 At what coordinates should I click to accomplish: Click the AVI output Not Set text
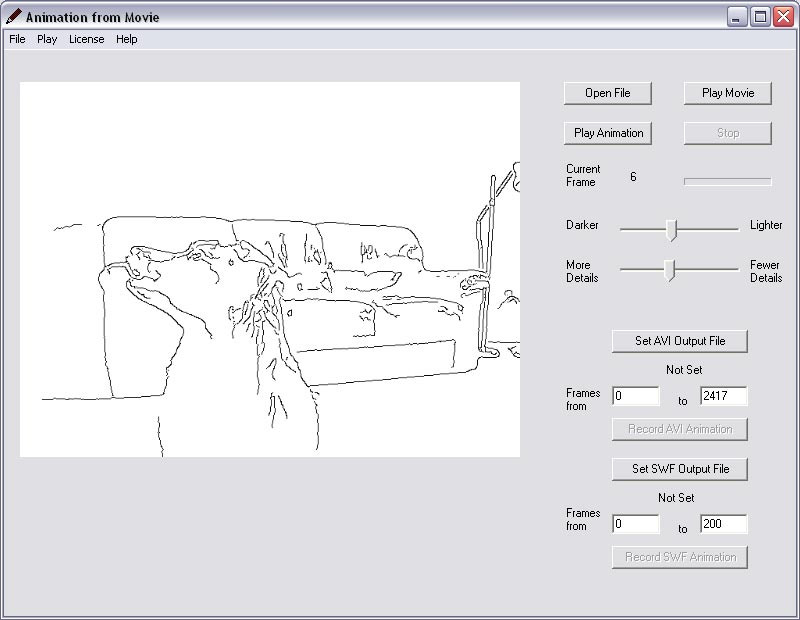[x=684, y=370]
